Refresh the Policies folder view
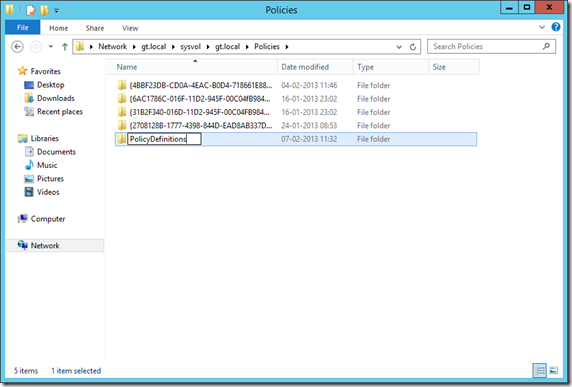The width and height of the screenshot is (572, 387). pyautogui.click(x=413, y=47)
